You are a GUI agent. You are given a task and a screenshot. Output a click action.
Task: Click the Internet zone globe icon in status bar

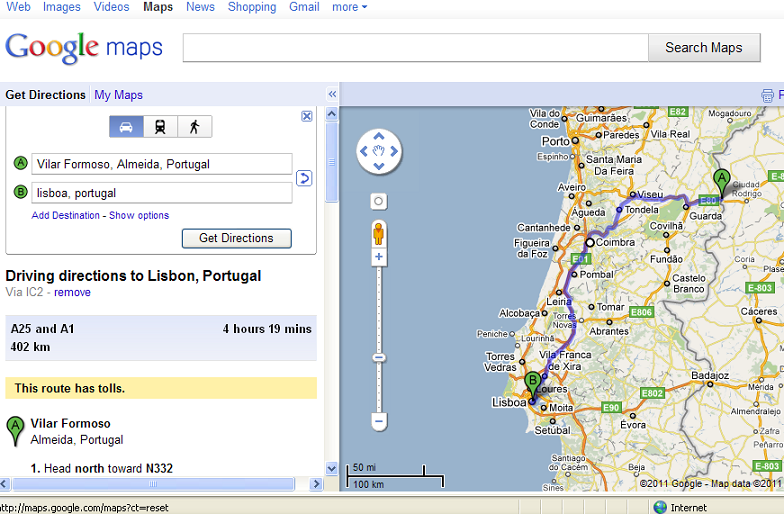click(660, 508)
